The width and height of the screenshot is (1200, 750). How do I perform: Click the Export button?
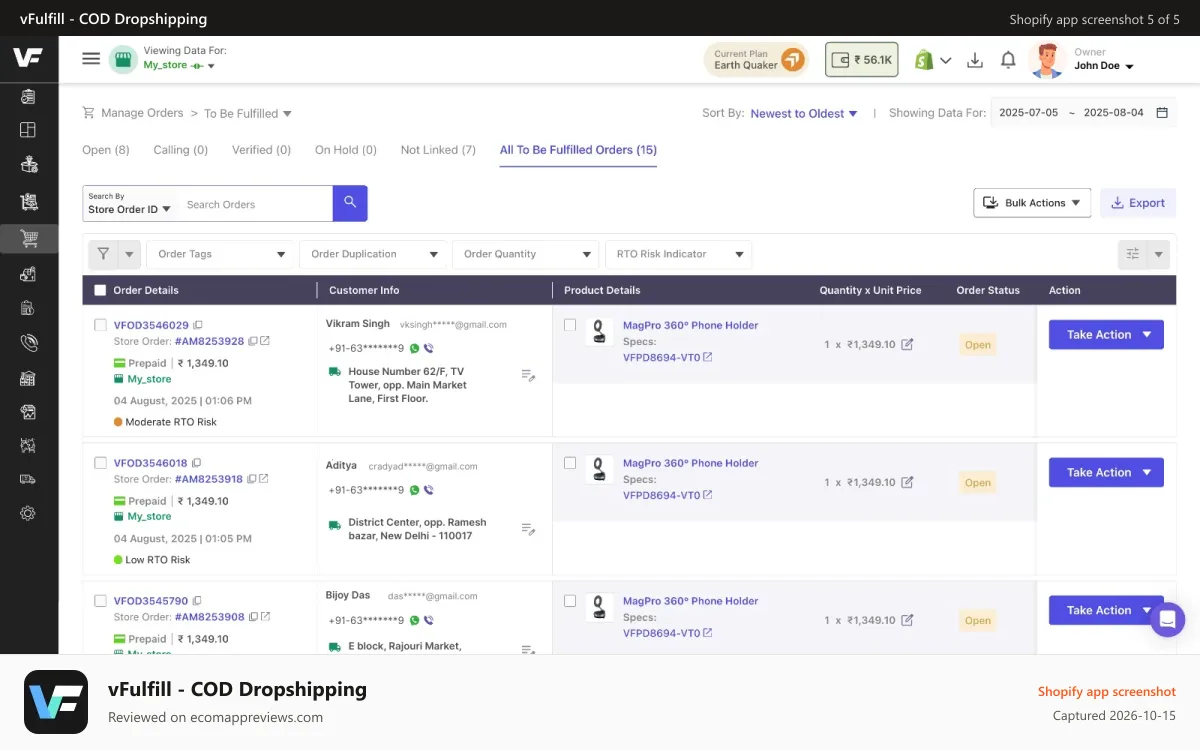pos(1138,203)
